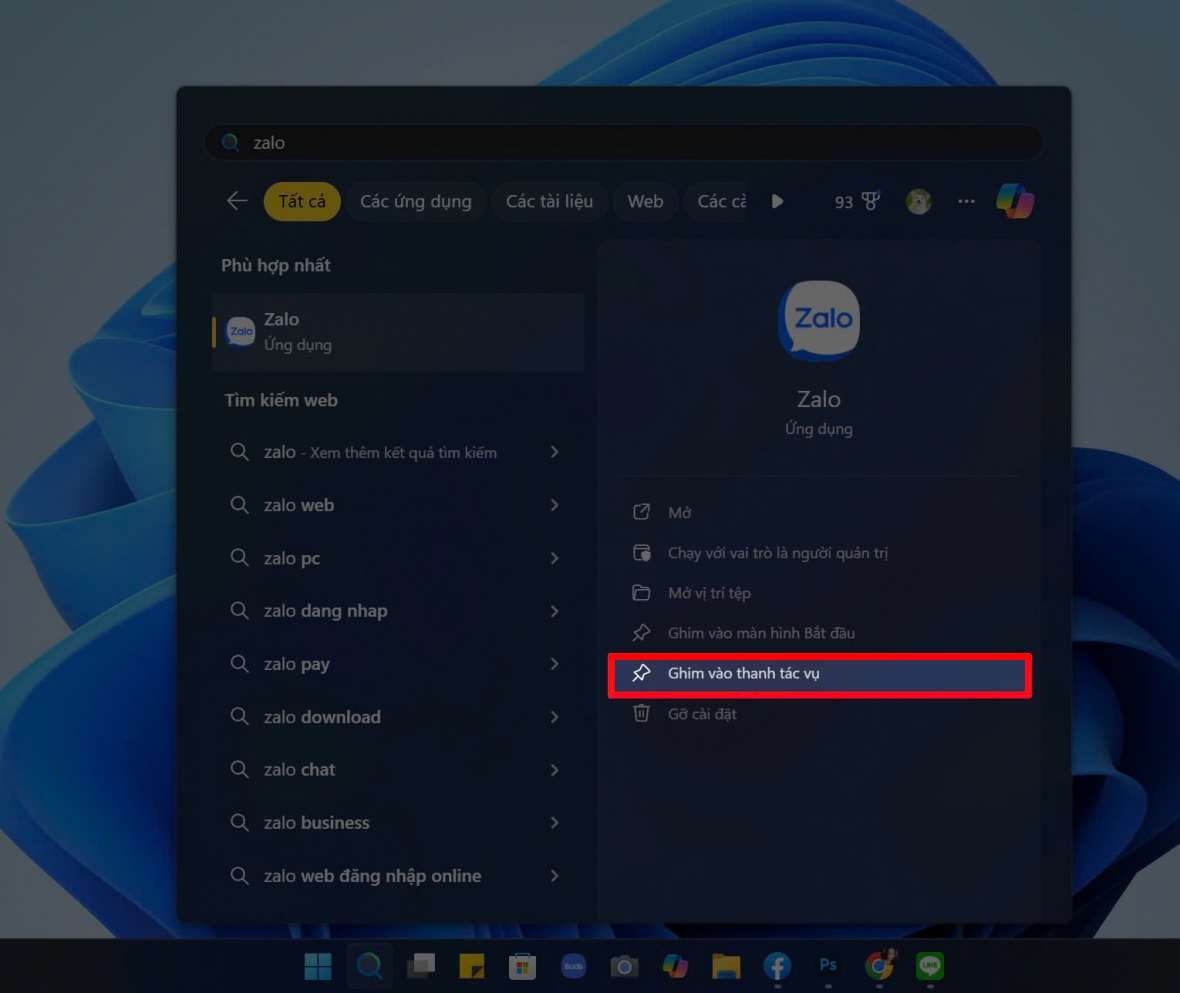Open 'zalo dang nhap' suggestion
1180x993 pixels.
pyautogui.click(x=398, y=611)
